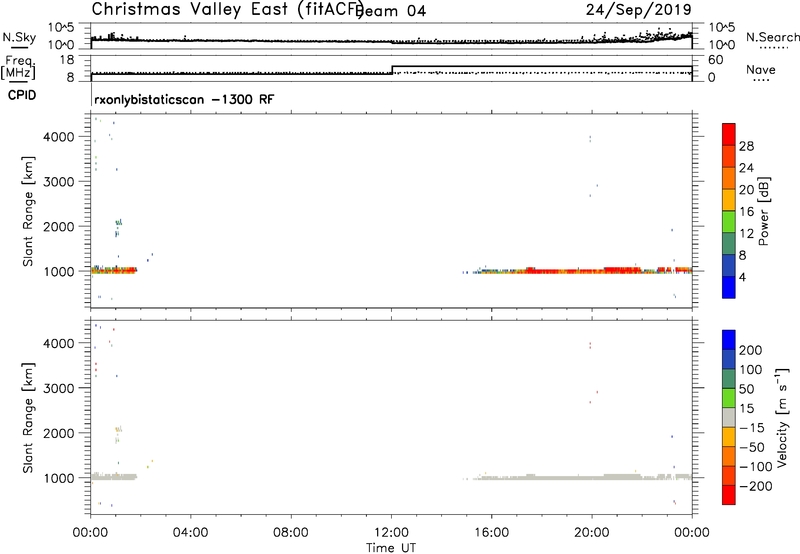Viewport: 800px width, 554px height.
Task: Select the 'Power [dB]' colorbar title
Action: [764, 211]
